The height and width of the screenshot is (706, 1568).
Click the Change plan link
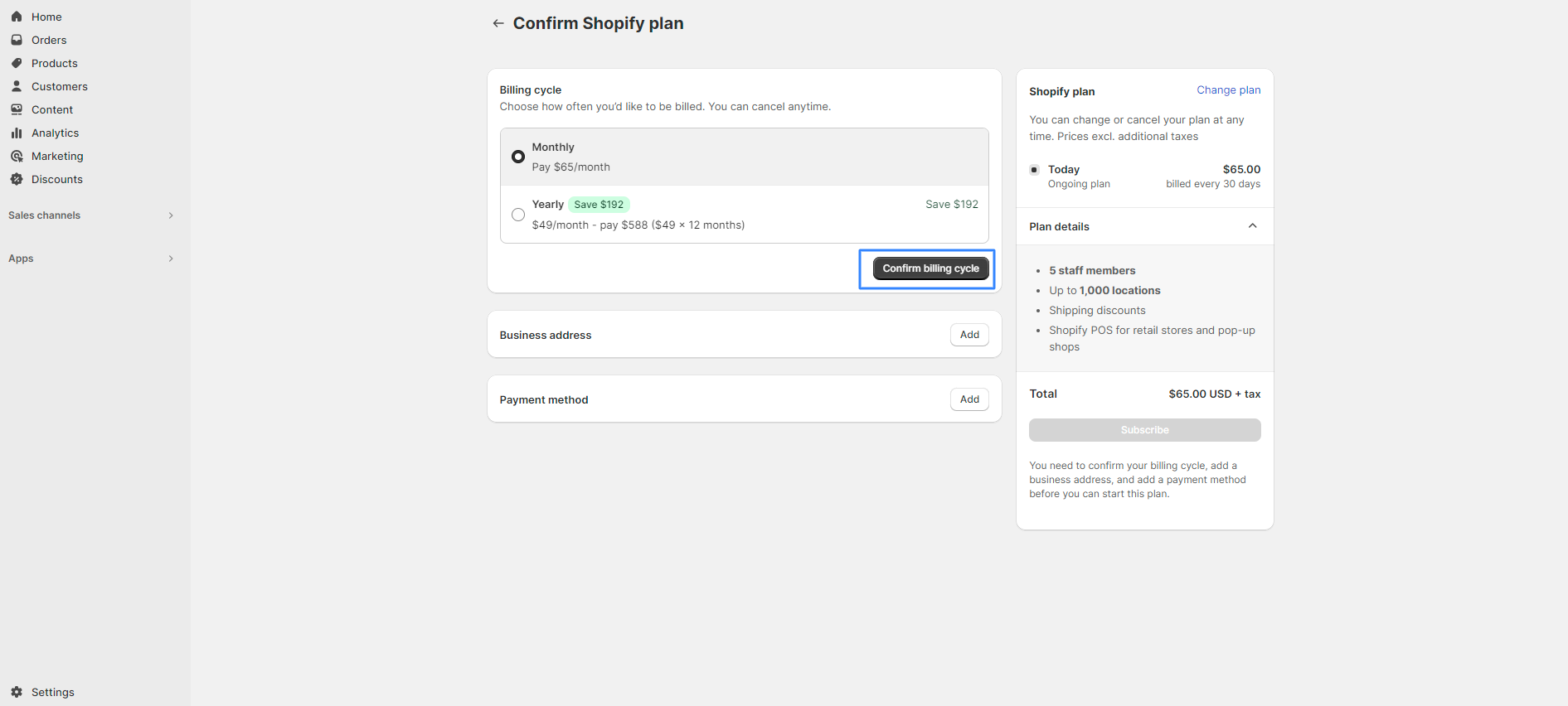click(x=1228, y=90)
